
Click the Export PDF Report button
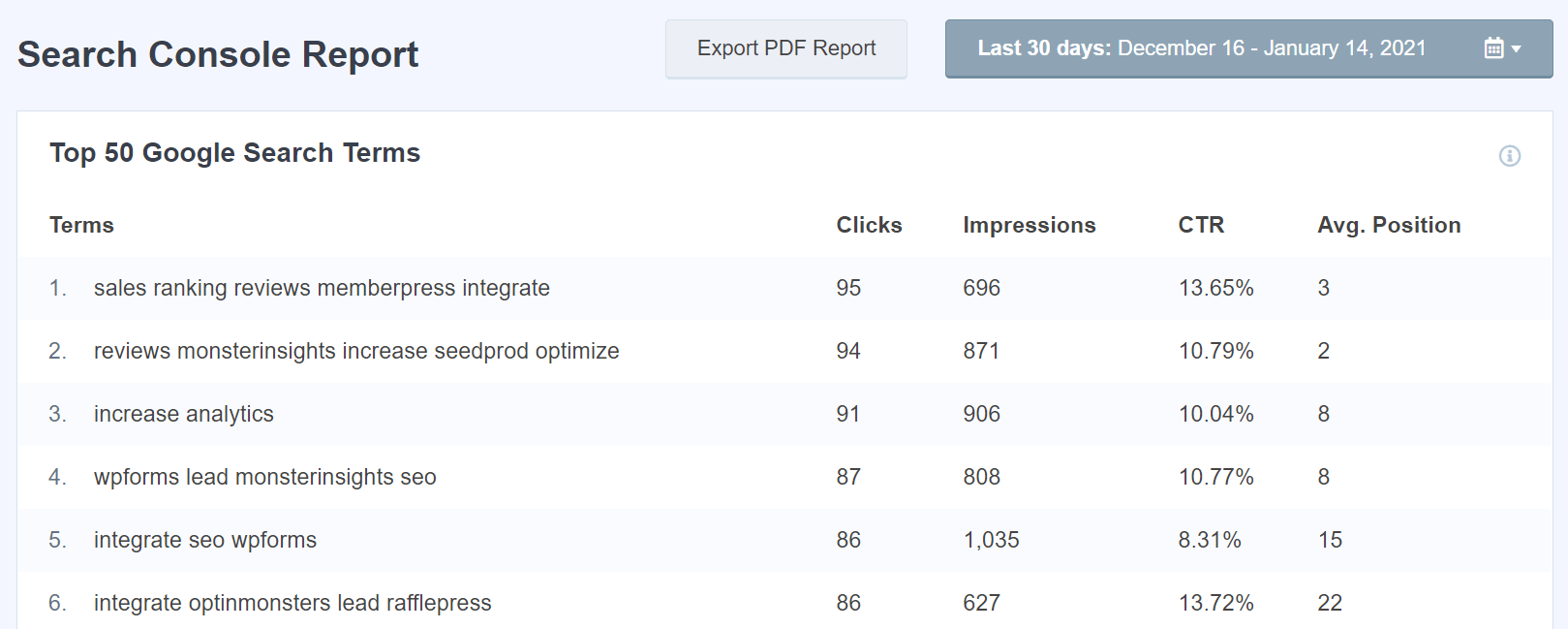[x=785, y=47]
